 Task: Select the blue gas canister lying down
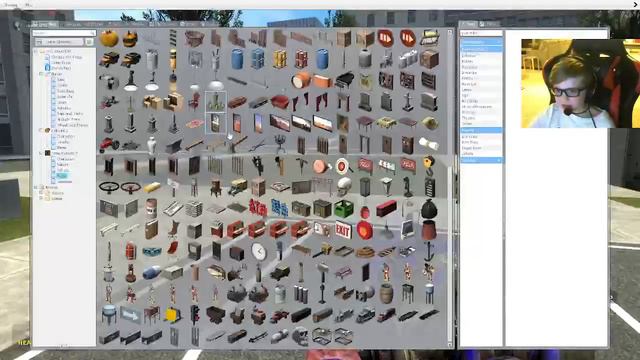[x=152, y=273]
